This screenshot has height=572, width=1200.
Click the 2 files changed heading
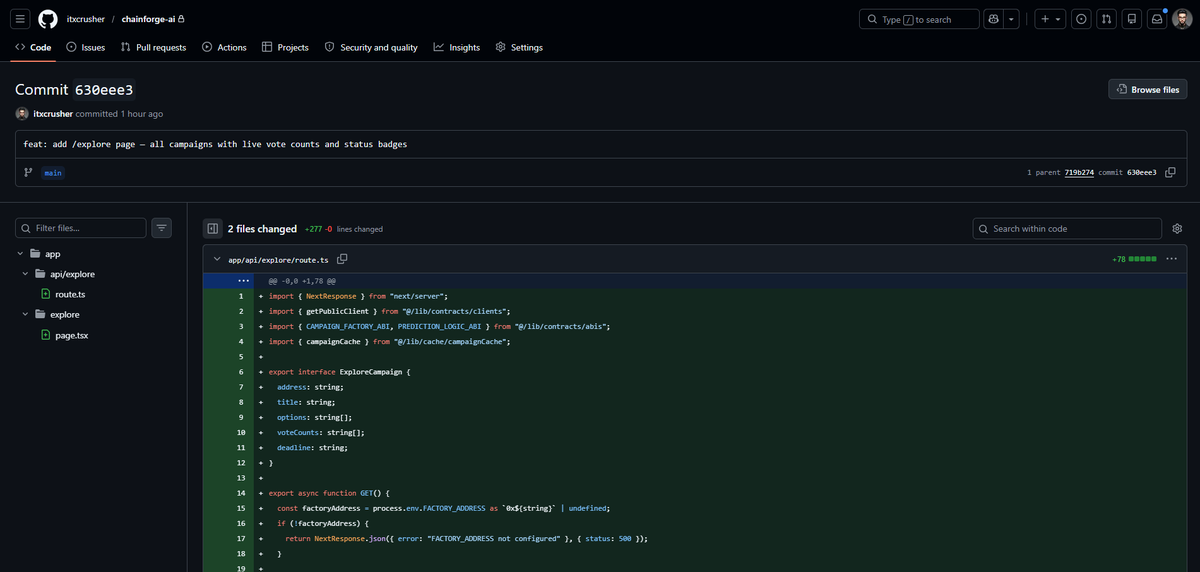click(262, 228)
